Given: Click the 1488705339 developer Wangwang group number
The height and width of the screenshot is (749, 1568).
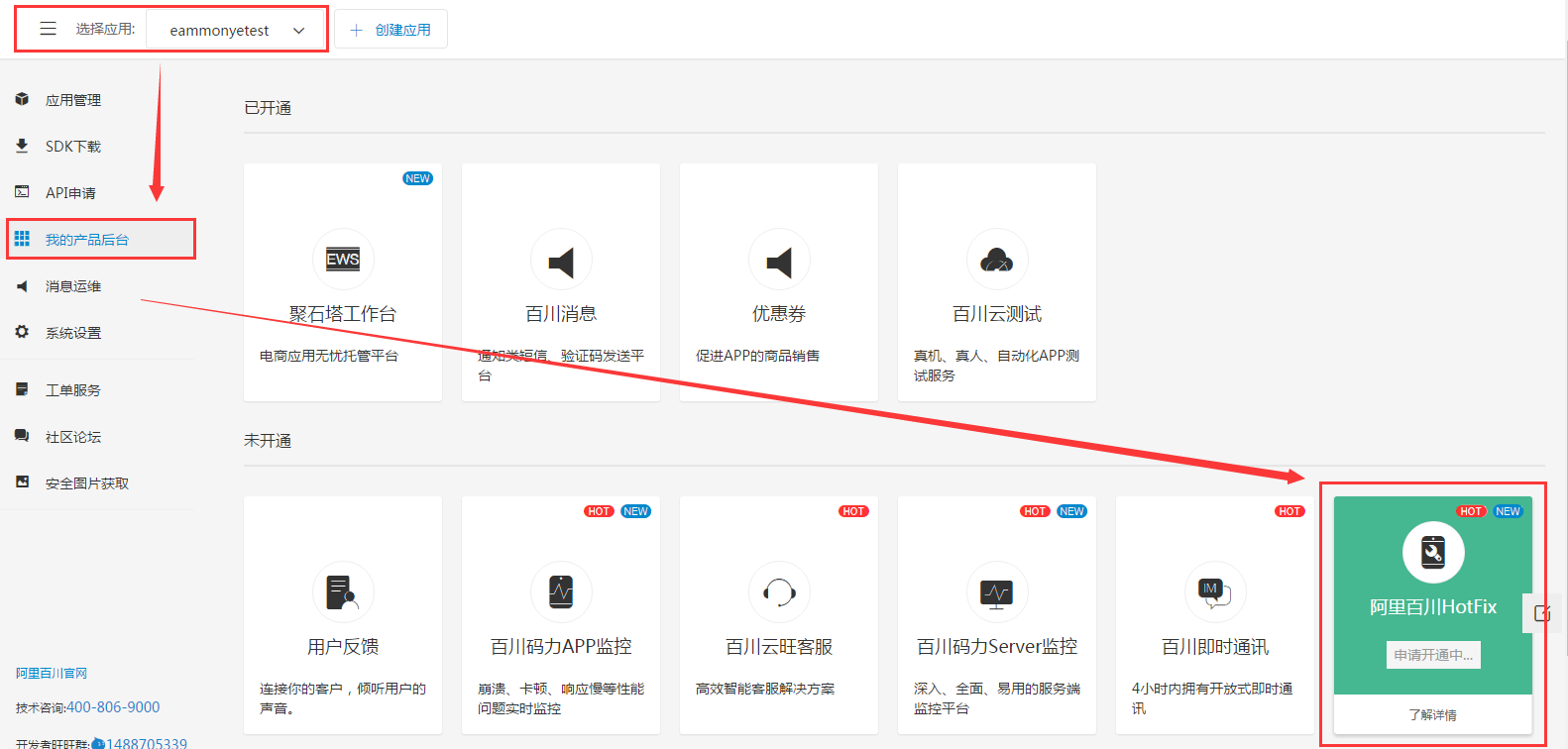Looking at the screenshot, I should coord(147,743).
